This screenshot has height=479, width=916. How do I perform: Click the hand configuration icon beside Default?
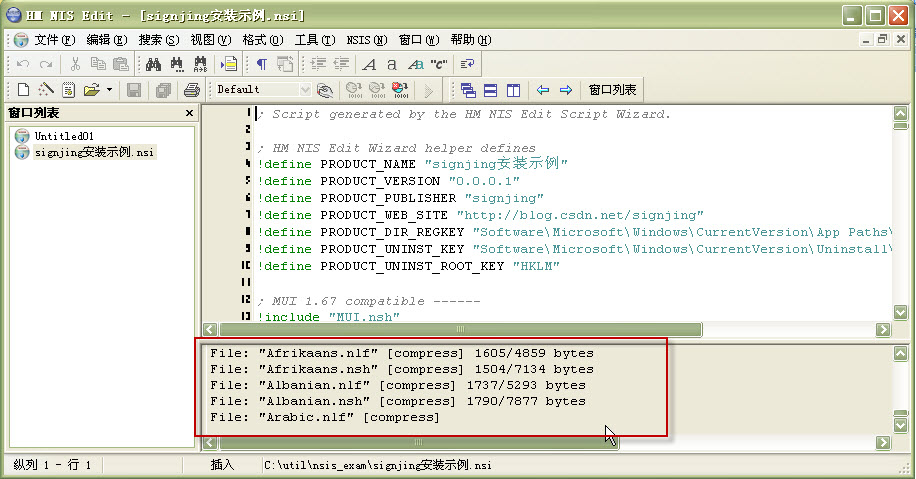tap(325, 90)
